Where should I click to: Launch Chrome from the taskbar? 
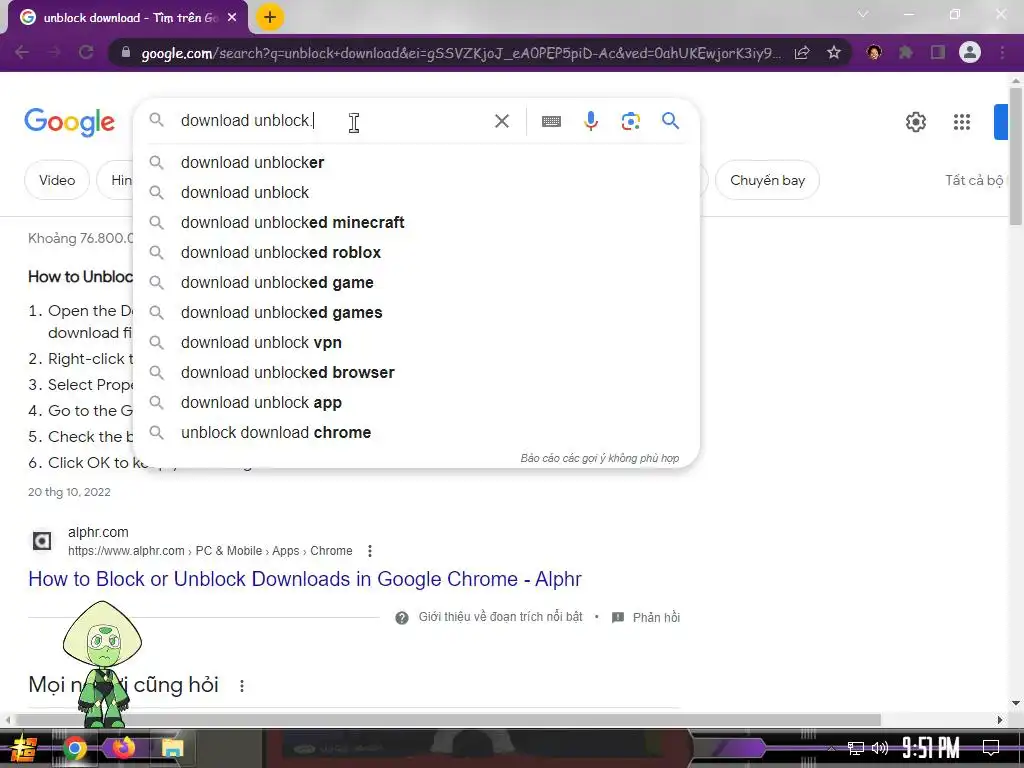click(75, 748)
